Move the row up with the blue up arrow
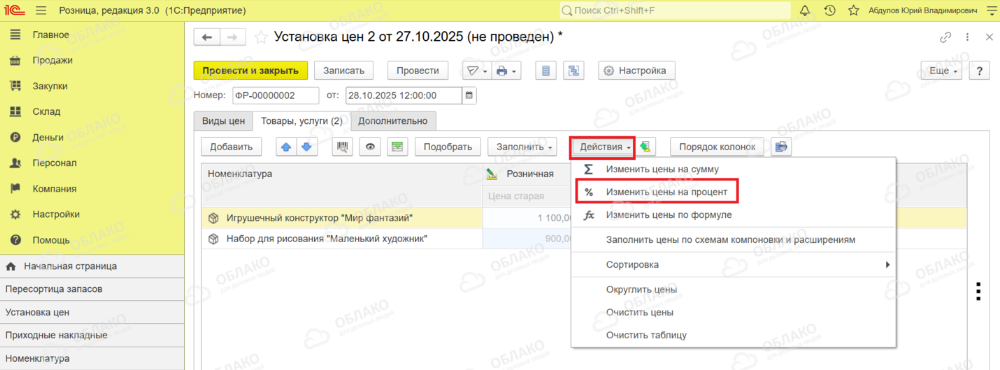The image size is (1000, 370). (286, 147)
